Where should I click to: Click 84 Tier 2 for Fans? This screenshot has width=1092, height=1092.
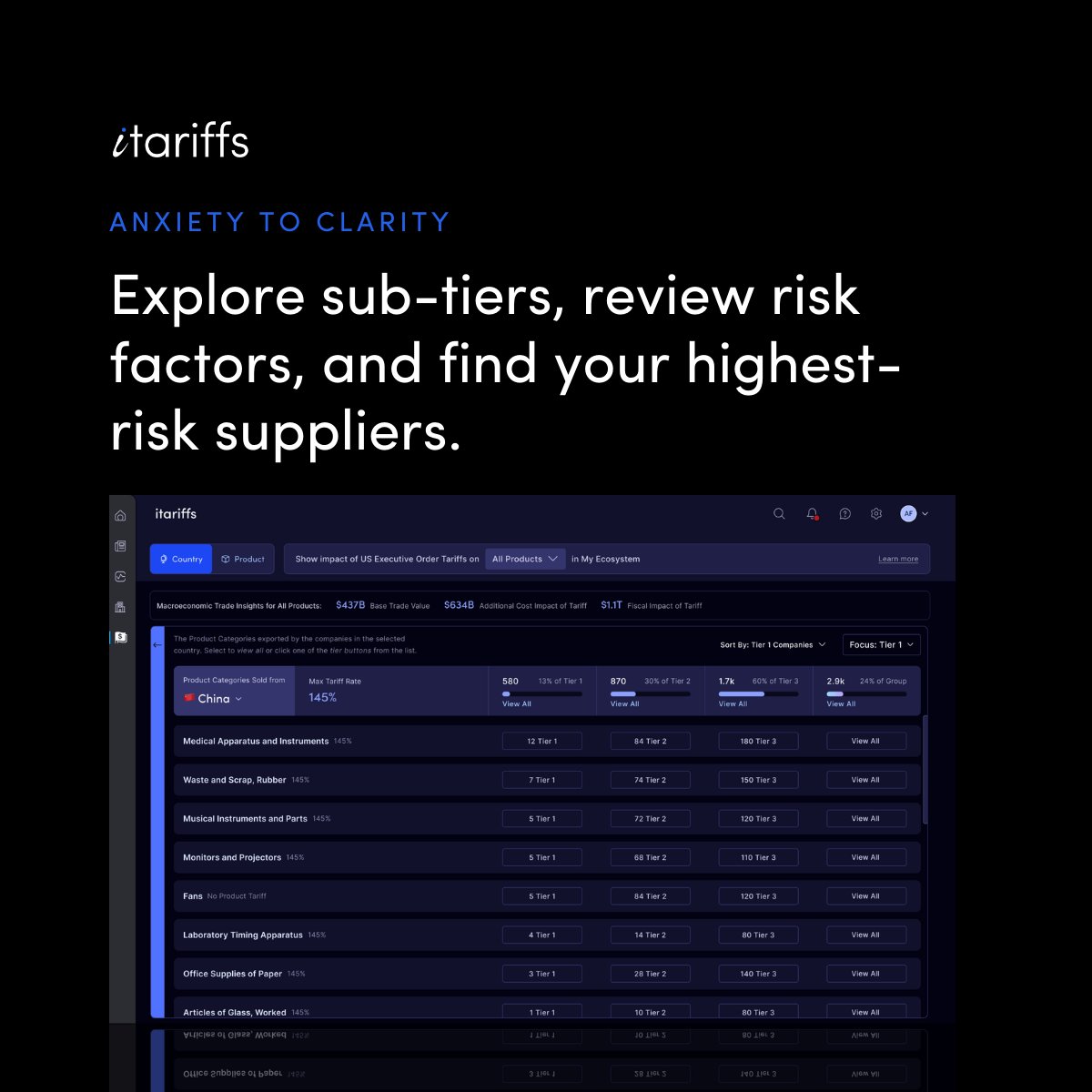[650, 896]
